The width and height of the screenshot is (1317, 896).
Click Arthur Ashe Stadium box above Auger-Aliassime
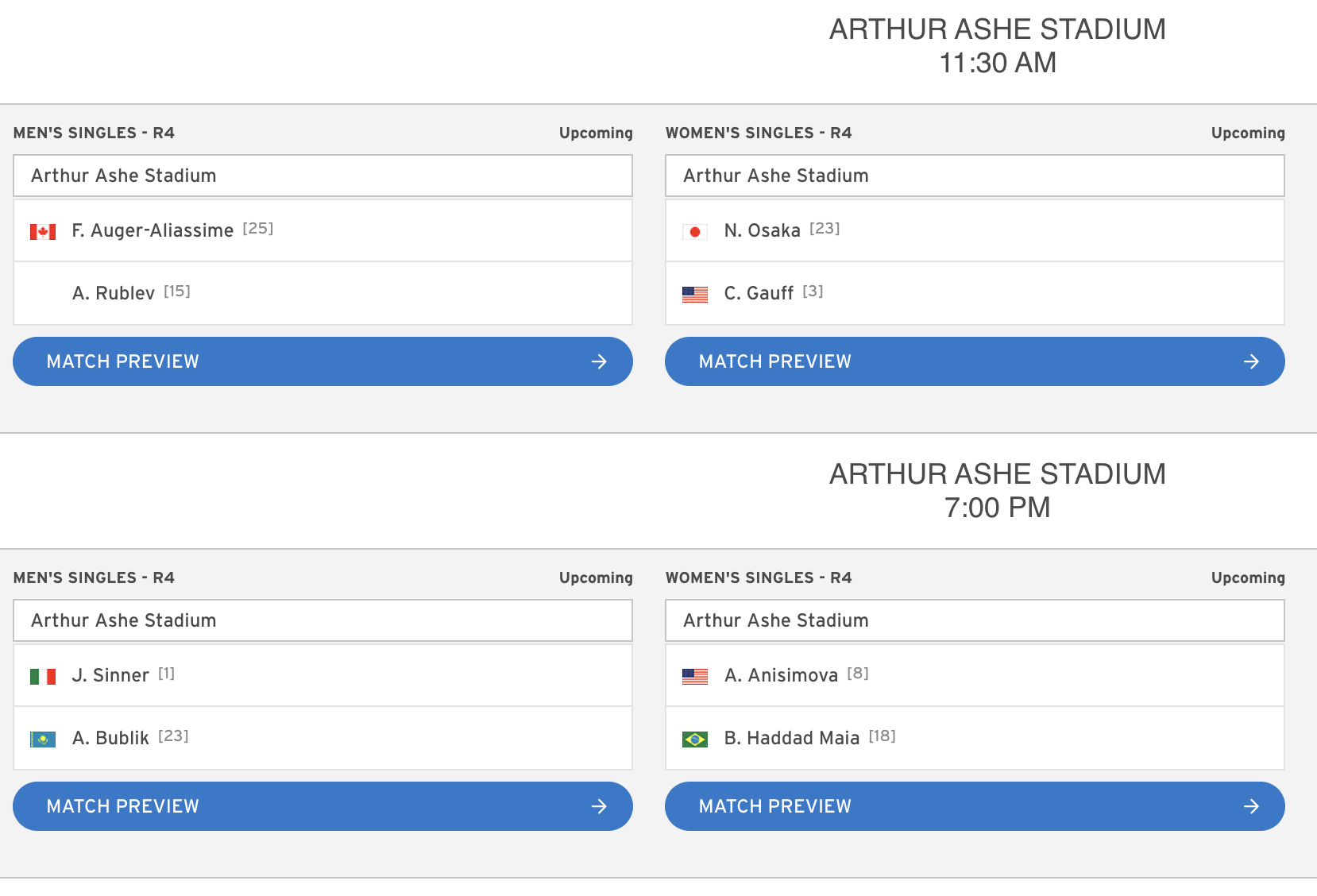coord(322,176)
